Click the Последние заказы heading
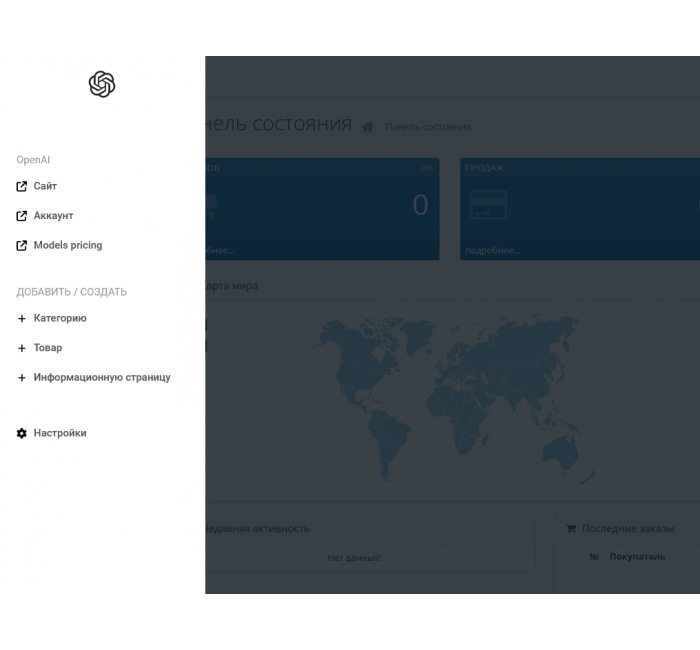The width and height of the screenshot is (700, 650). click(x=628, y=529)
